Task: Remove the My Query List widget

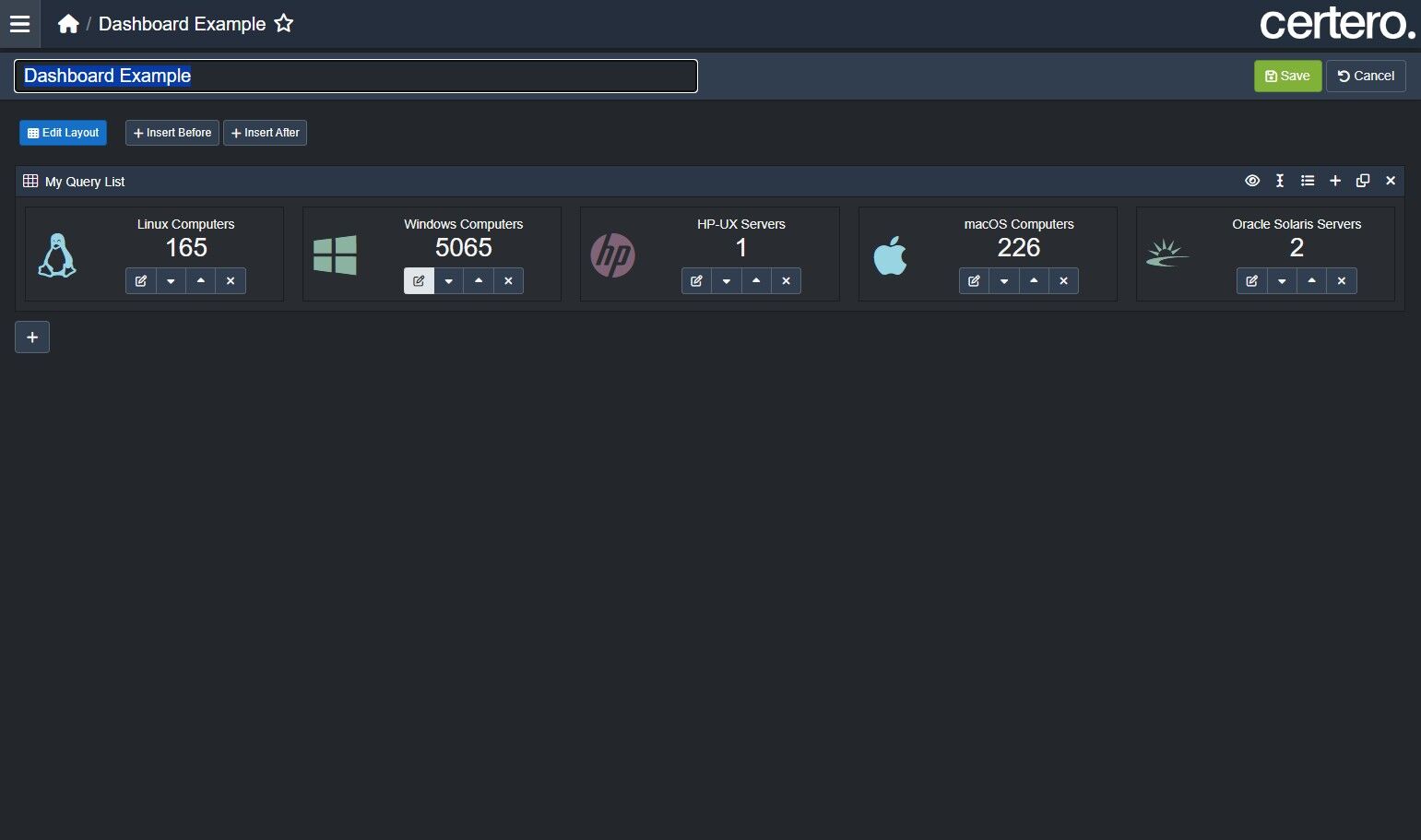Action: (x=1391, y=181)
